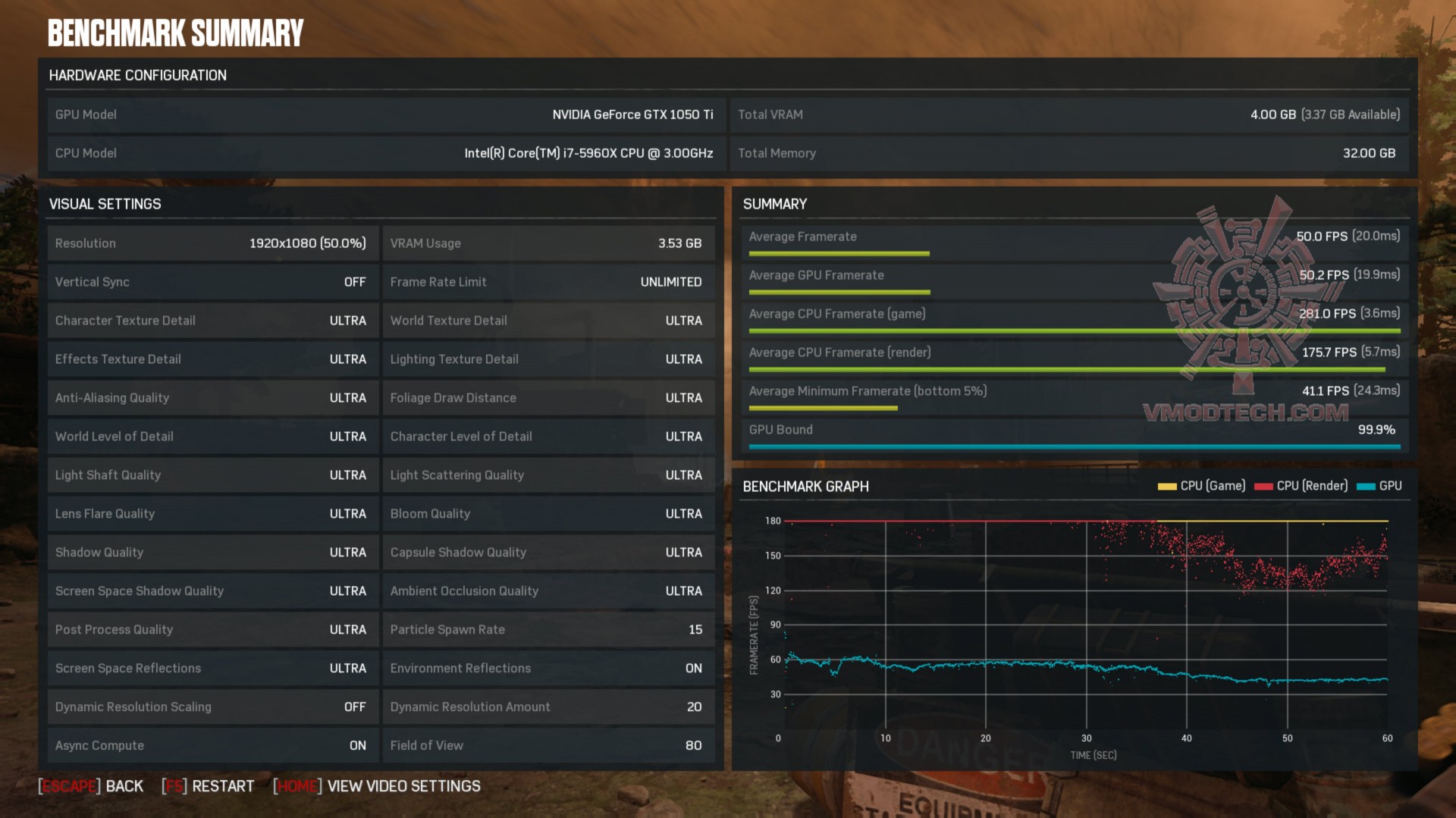Select the World Texture Detail label

pos(449,321)
